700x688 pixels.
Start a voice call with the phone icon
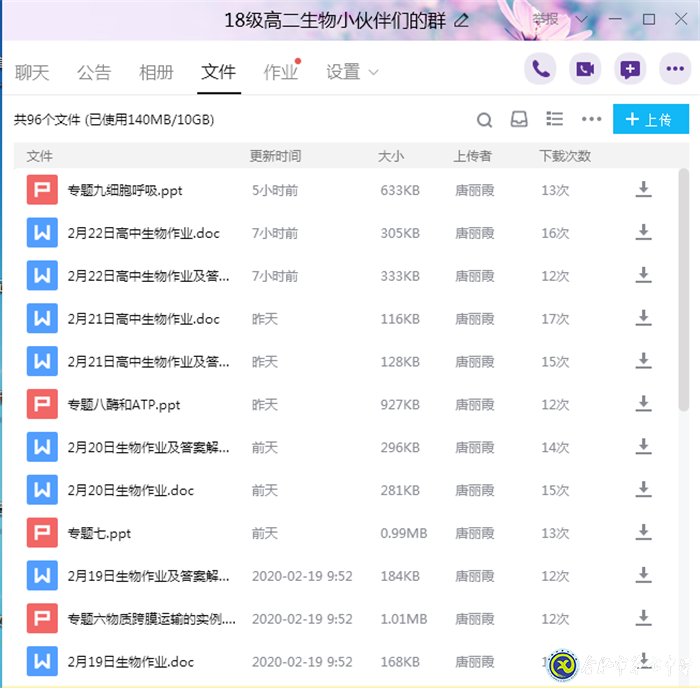point(540,69)
